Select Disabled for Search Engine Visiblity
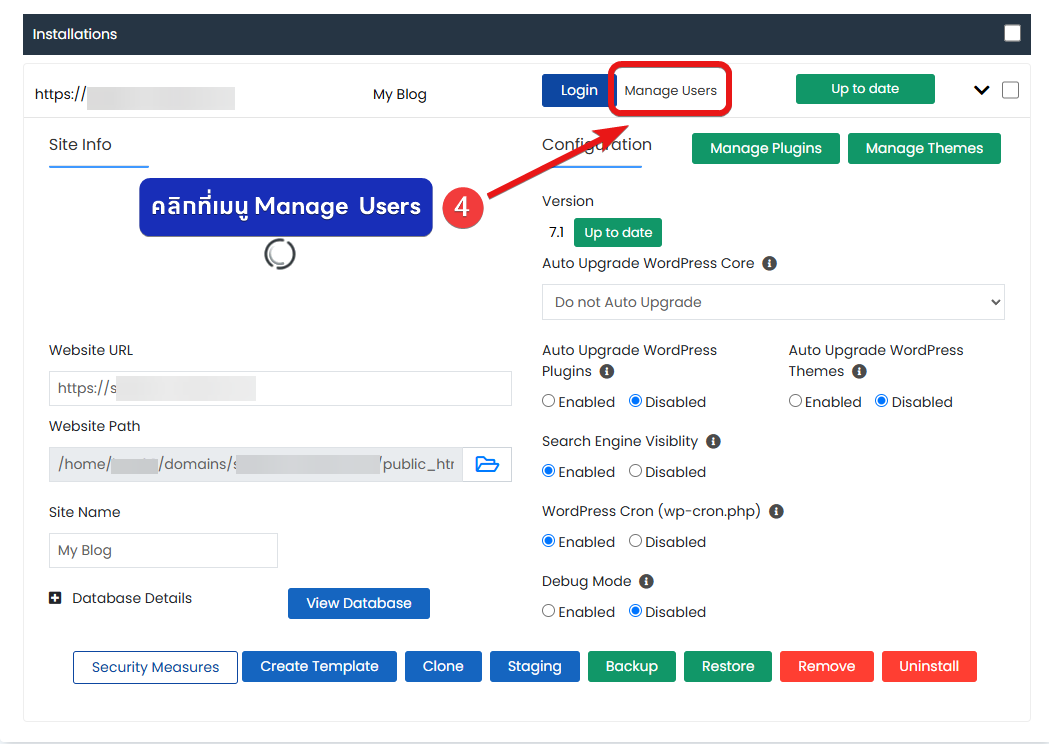The height and width of the screenshot is (744, 1049). coord(636,471)
